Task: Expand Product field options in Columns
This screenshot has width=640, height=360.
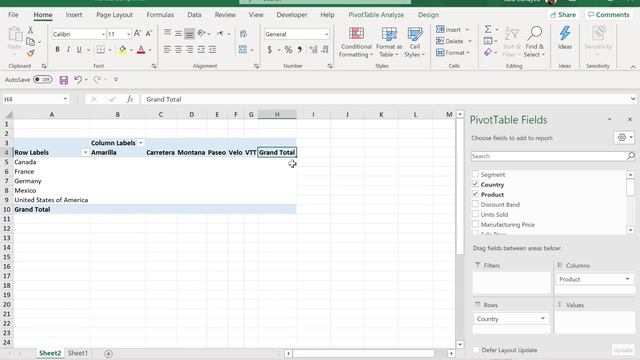Action: pyautogui.click(x=627, y=279)
